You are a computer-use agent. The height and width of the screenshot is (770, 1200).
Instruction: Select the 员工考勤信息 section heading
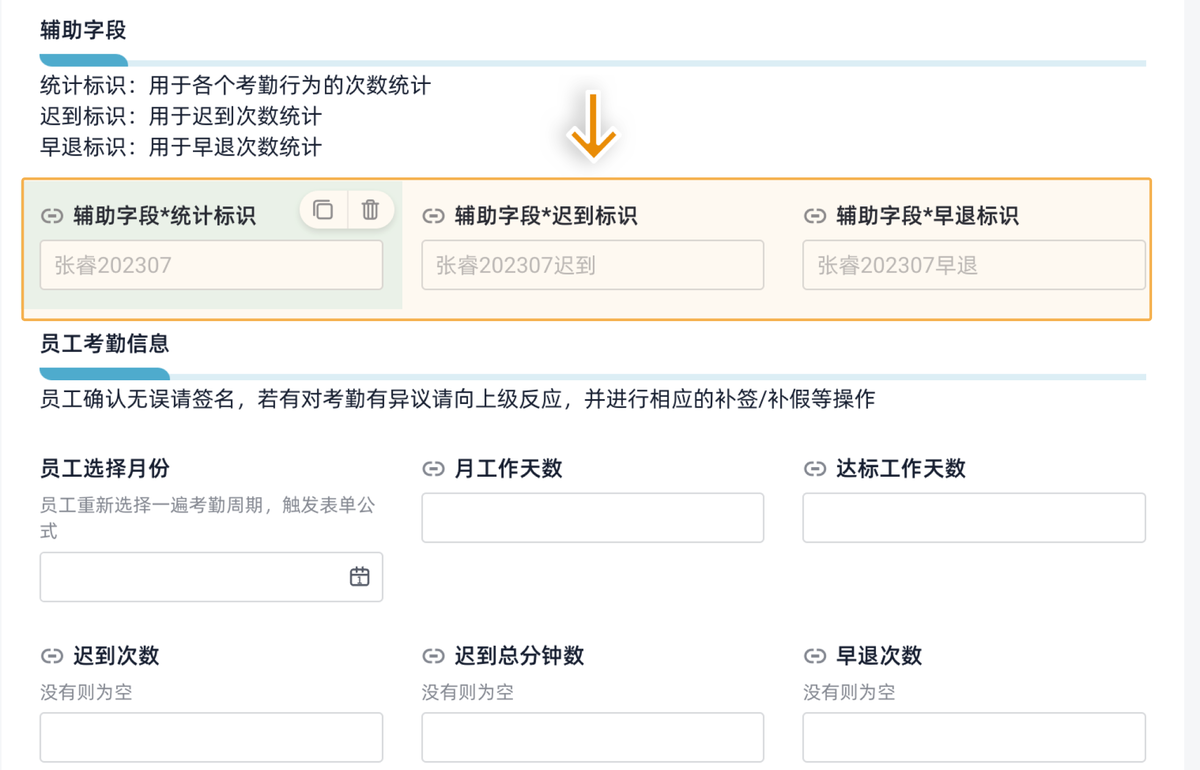coord(104,344)
